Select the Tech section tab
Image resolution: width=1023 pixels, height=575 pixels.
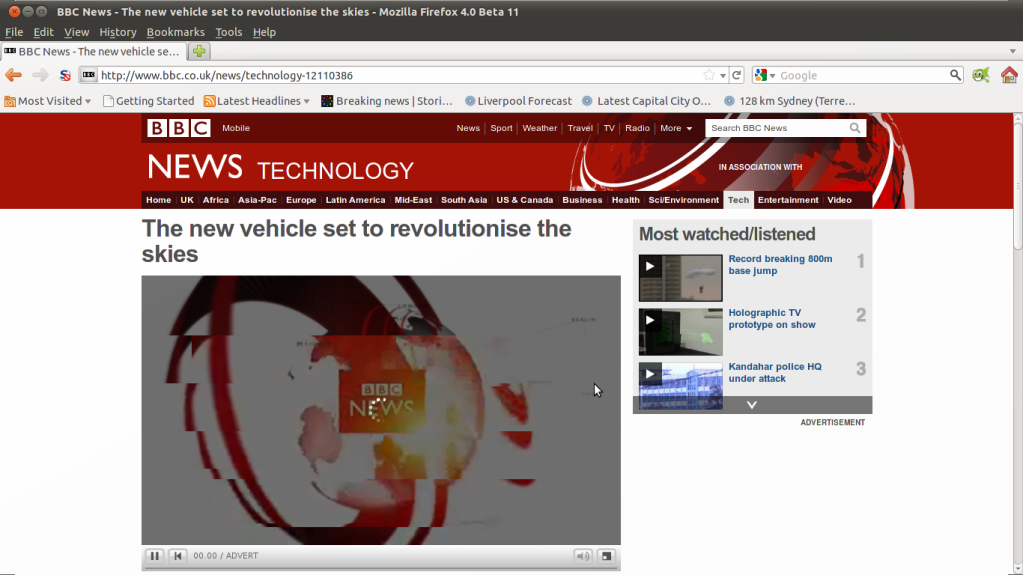[739, 200]
